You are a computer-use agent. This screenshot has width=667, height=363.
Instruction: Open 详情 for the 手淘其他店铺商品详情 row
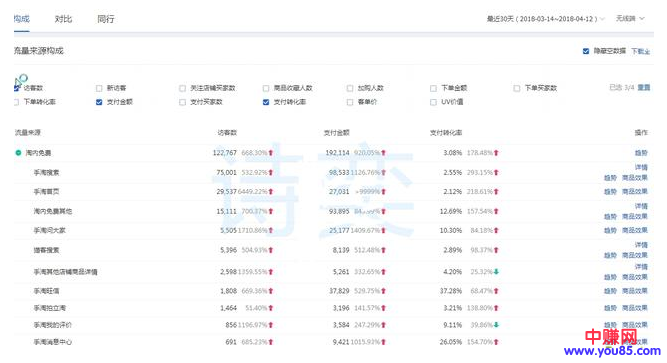[x=641, y=266]
